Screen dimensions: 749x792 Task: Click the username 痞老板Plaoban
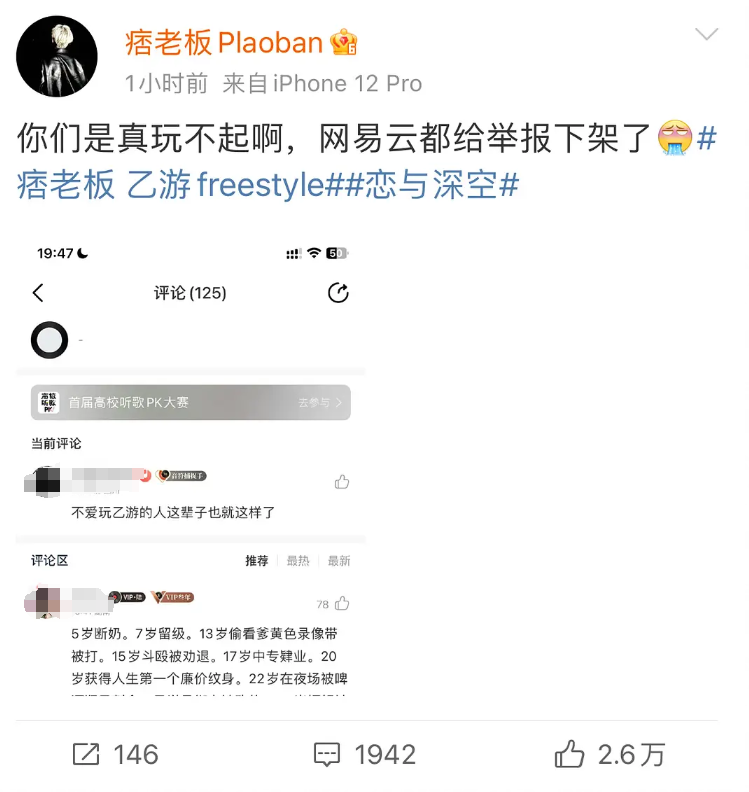[224, 42]
